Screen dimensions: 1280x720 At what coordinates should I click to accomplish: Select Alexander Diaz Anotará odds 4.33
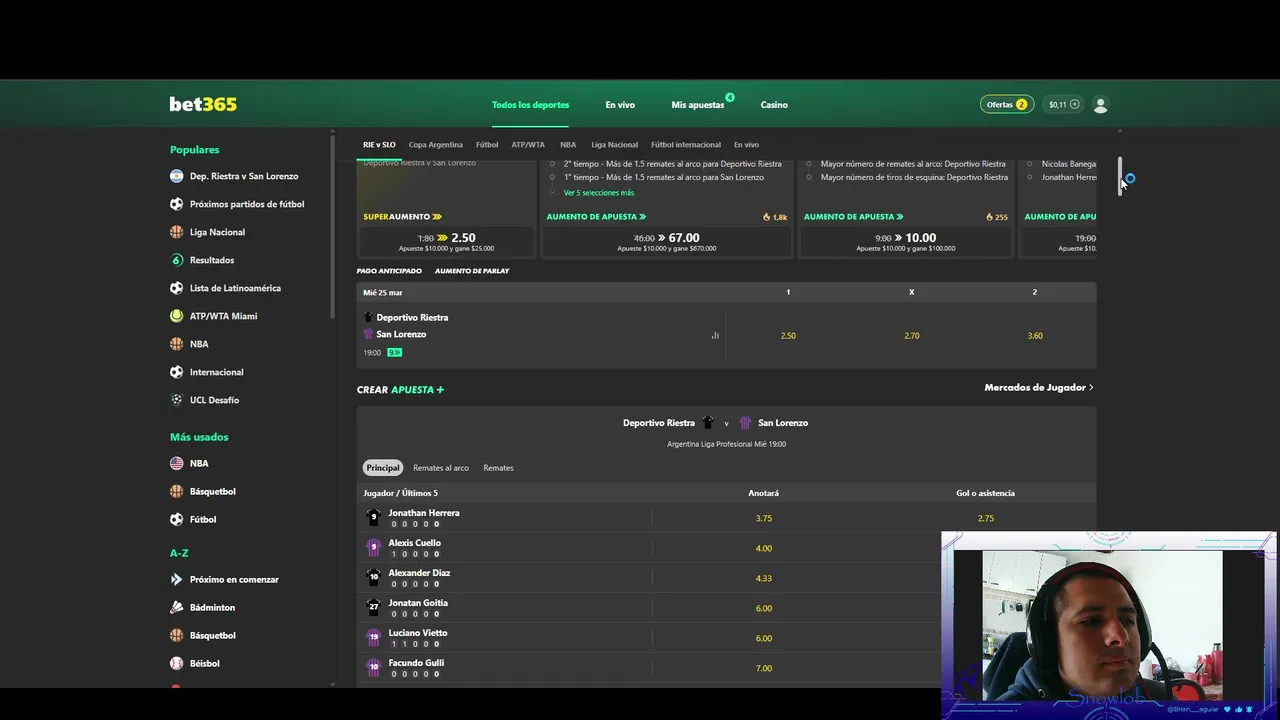[764, 578]
